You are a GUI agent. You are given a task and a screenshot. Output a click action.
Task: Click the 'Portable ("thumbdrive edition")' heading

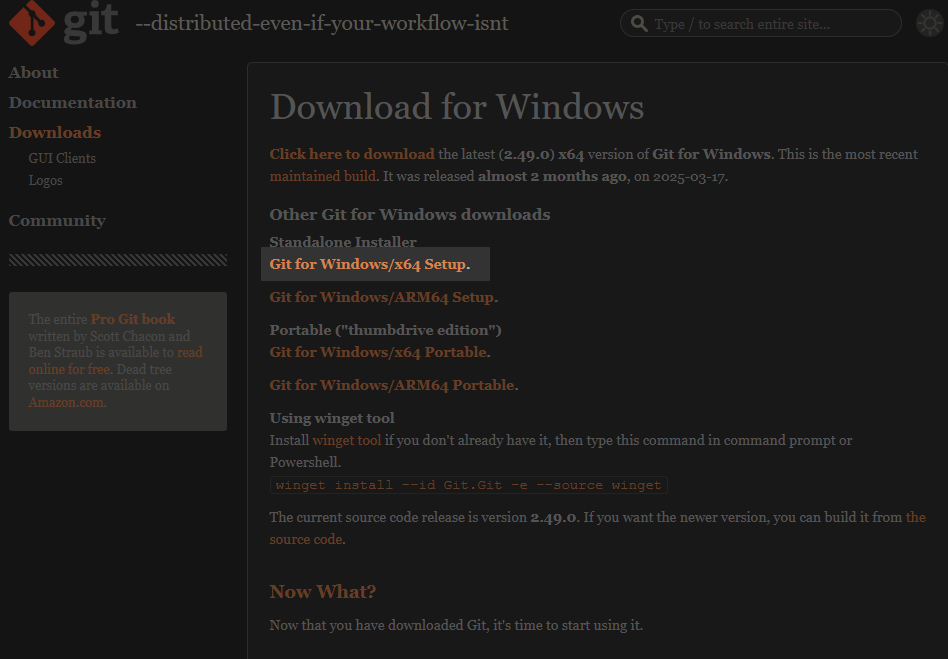(386, 330)
